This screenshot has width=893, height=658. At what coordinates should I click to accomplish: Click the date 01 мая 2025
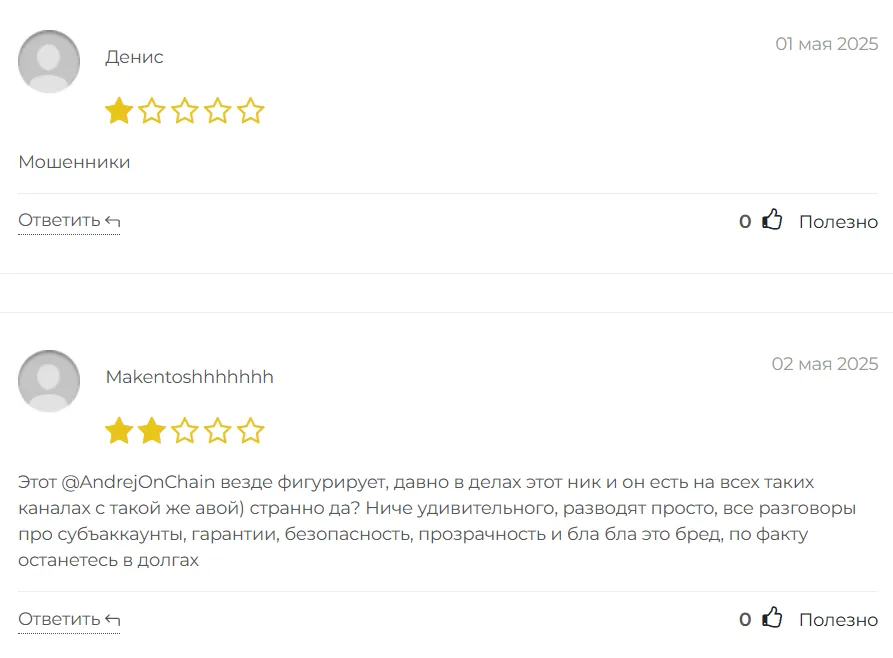[826, 44]
